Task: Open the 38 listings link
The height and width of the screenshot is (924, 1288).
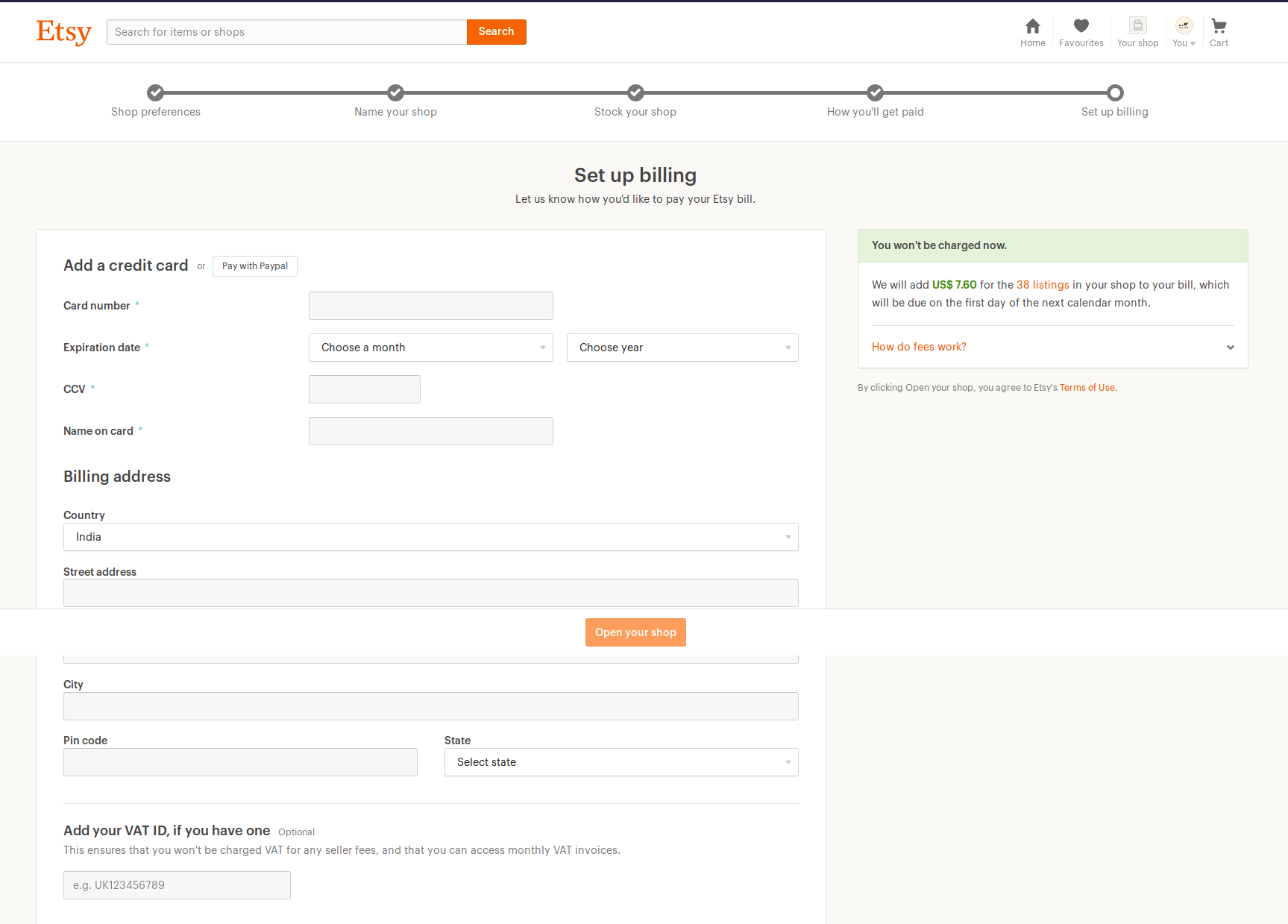Action: (x=1043, y=285)
